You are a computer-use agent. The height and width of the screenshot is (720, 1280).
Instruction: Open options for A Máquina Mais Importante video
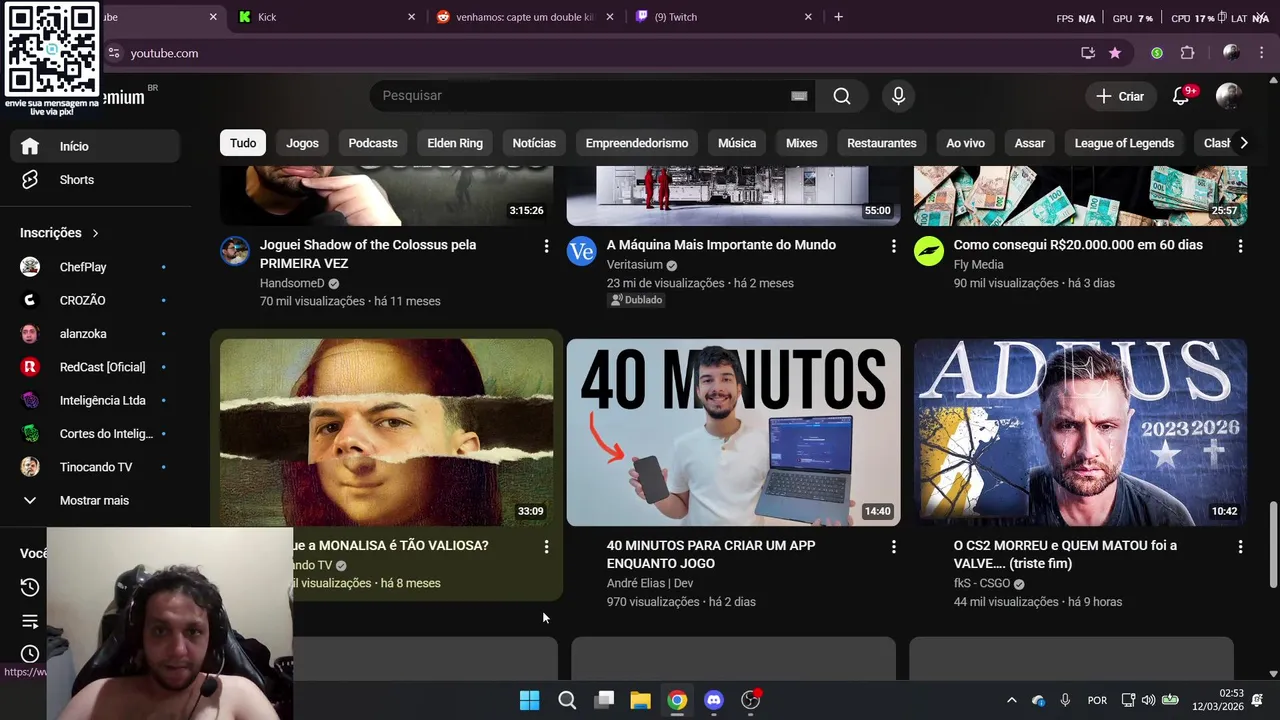point(893,246)
